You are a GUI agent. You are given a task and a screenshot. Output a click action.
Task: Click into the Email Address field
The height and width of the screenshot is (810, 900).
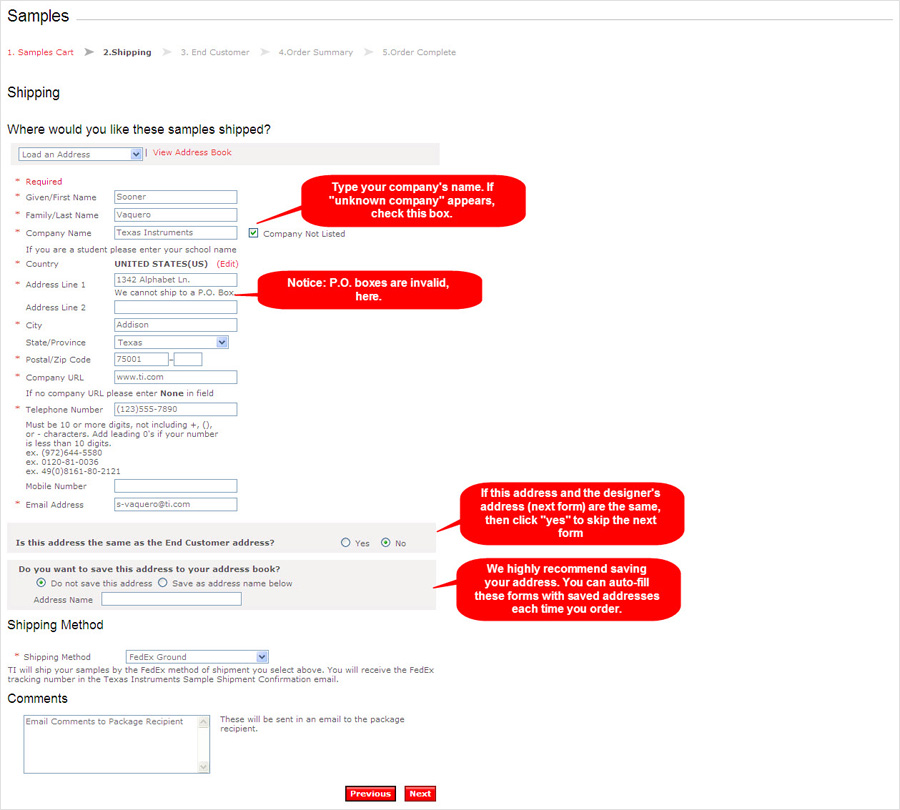(x=175, y=504)
